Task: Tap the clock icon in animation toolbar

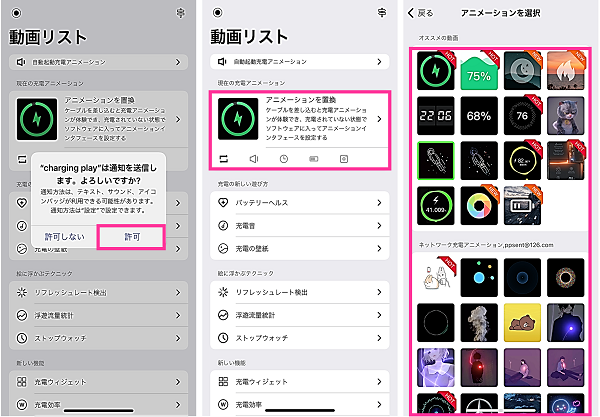Action: 284,159
